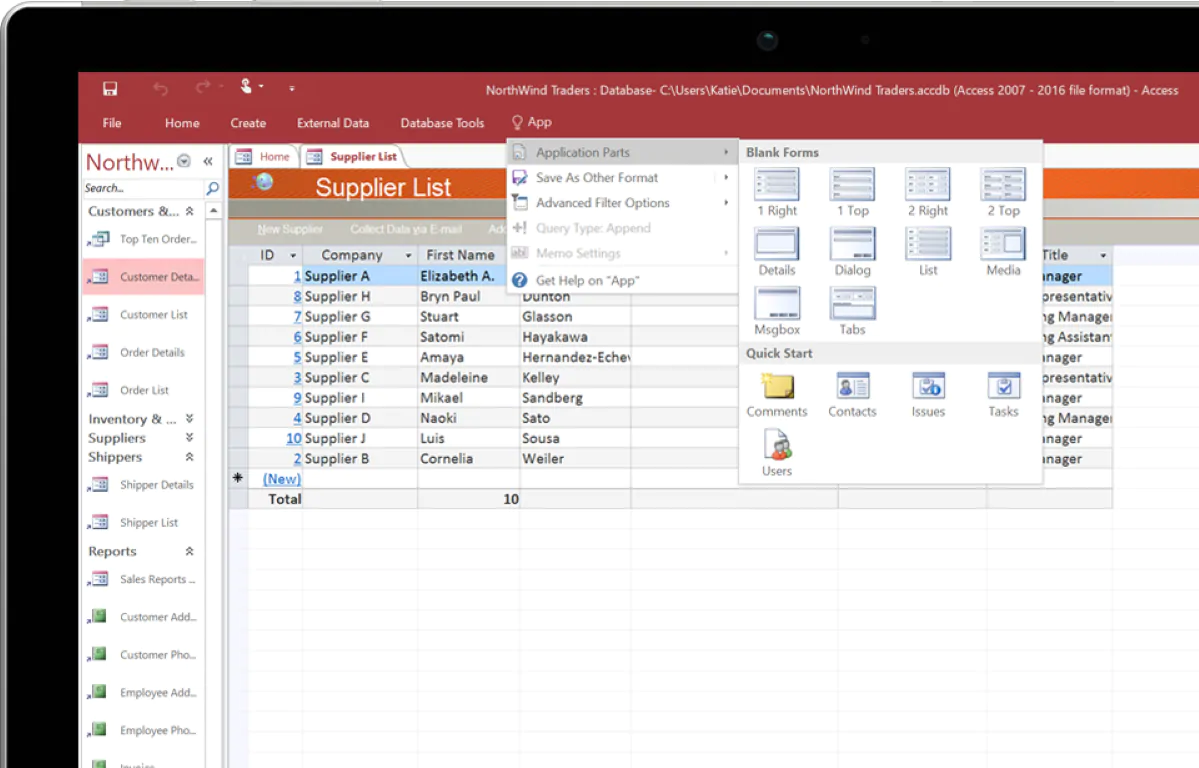Click Get Help on "App" entry
The image size is (1199, 768).
[587, 281]
